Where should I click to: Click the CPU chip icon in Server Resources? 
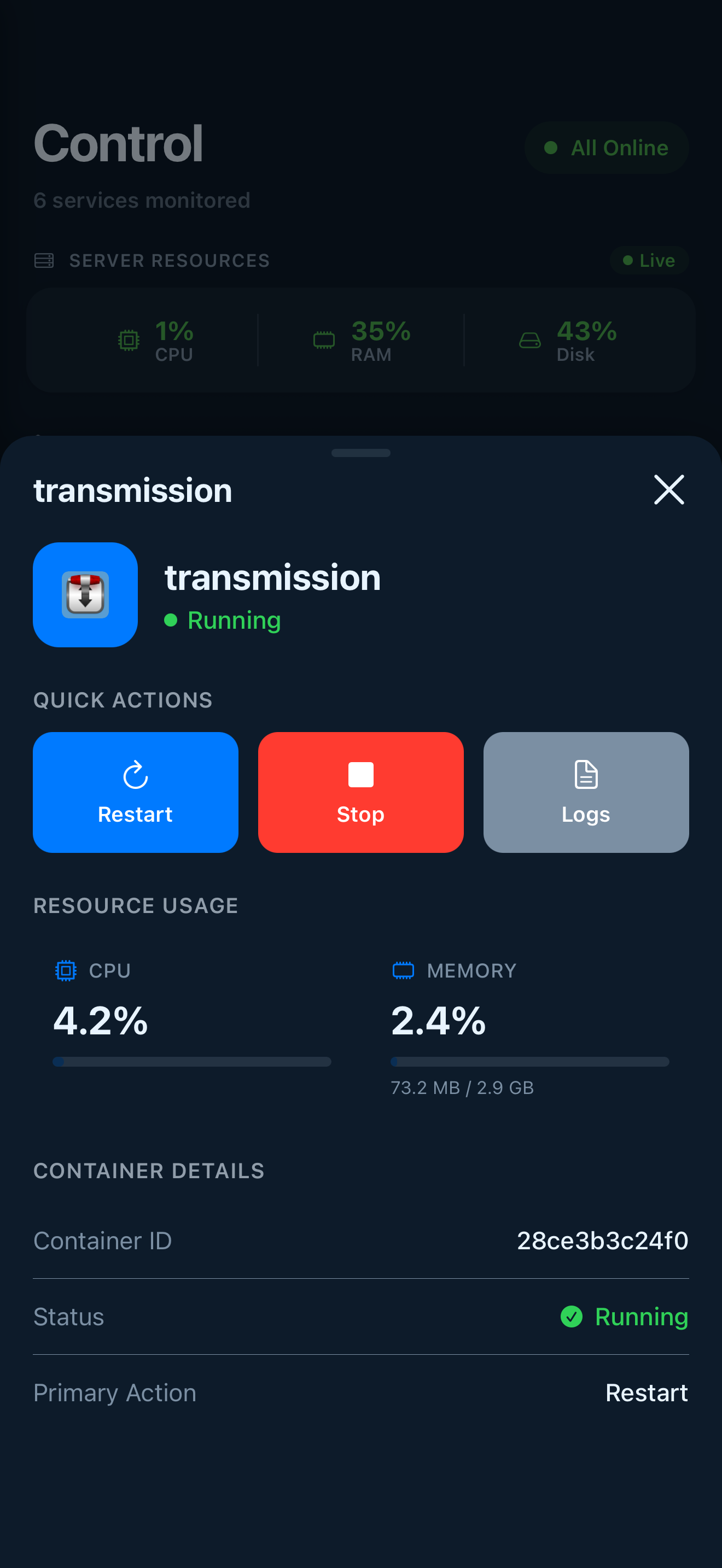(128, 340)
